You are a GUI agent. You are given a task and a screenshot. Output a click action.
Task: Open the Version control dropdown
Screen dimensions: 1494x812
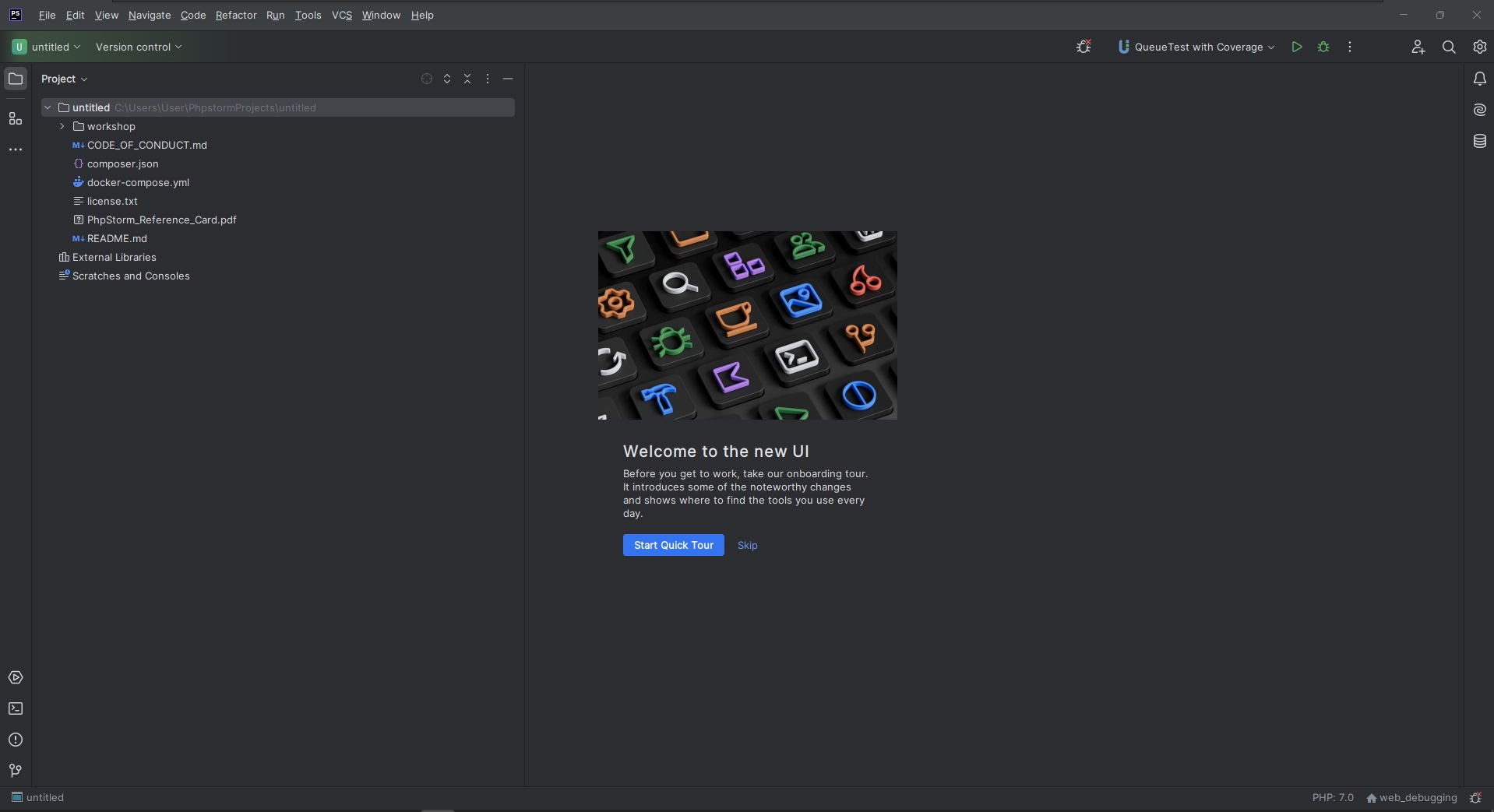(x=139, y=47)
